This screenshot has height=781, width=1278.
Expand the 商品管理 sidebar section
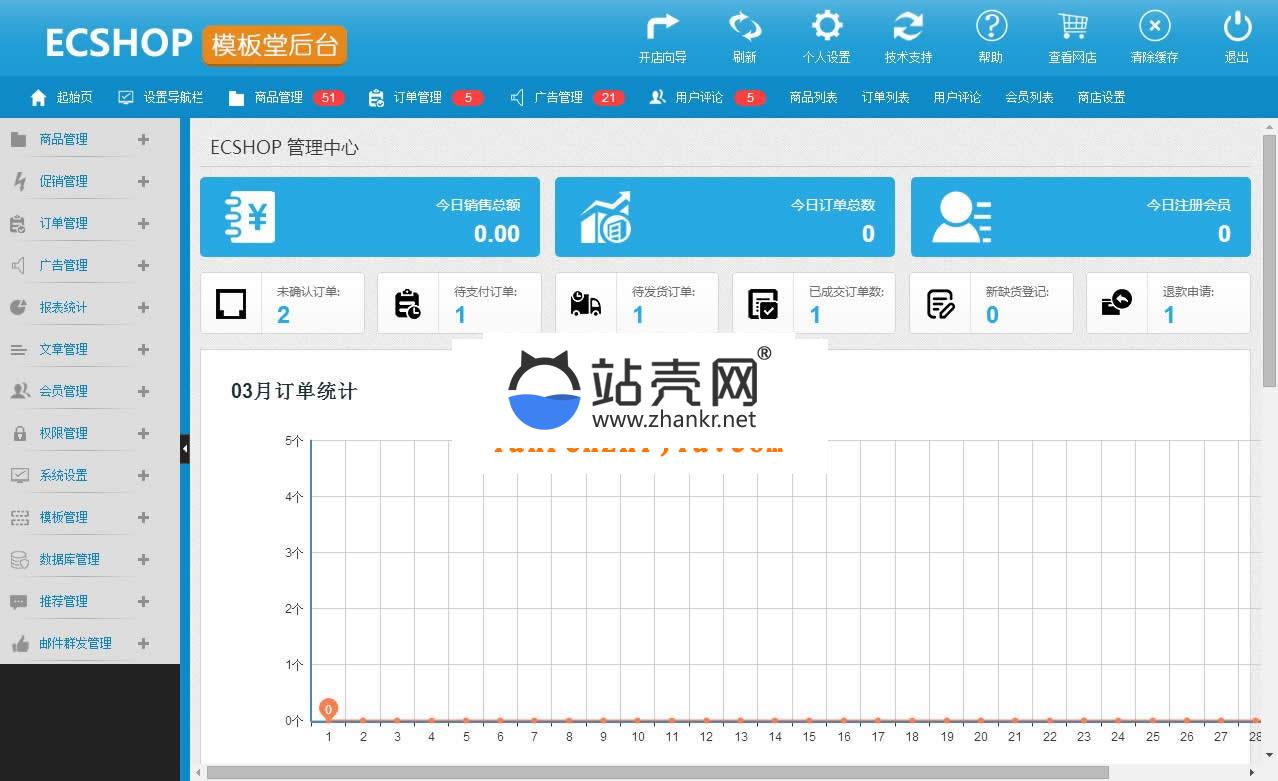coord(143,140)
